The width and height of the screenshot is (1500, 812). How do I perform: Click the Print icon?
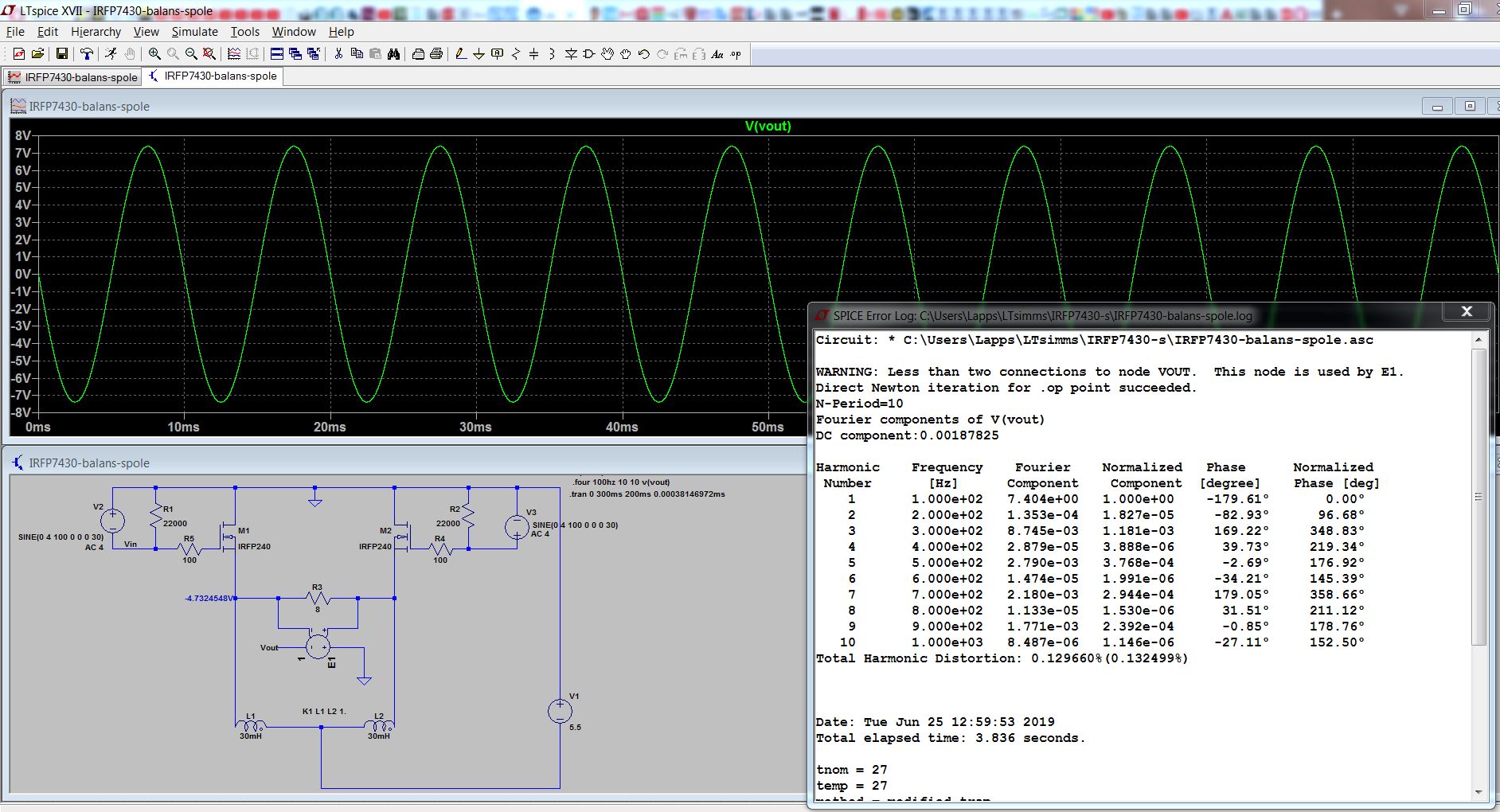(x=436, y=53)
